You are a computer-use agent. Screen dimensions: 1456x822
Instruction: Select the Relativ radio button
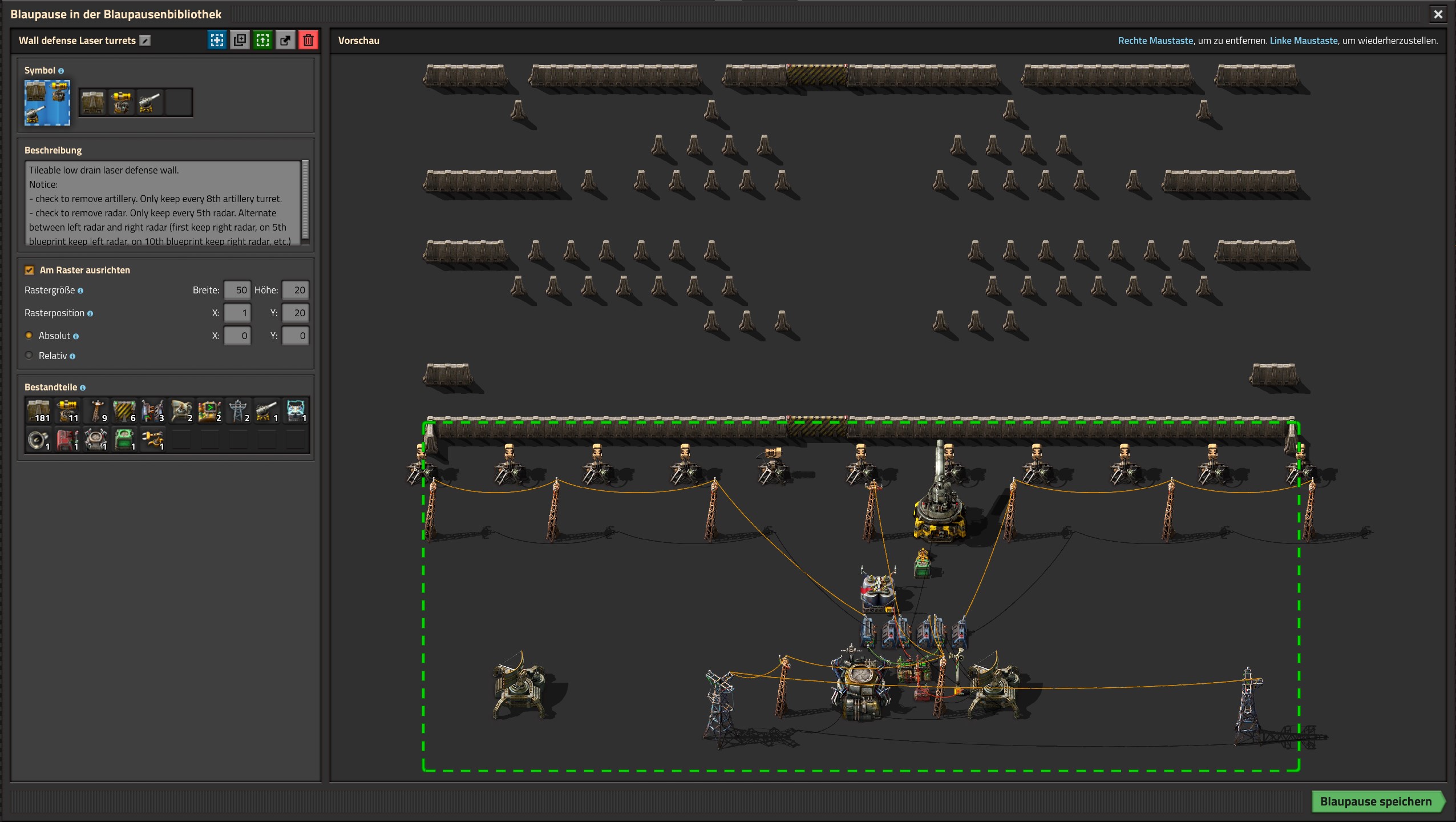tap(29, 355)
